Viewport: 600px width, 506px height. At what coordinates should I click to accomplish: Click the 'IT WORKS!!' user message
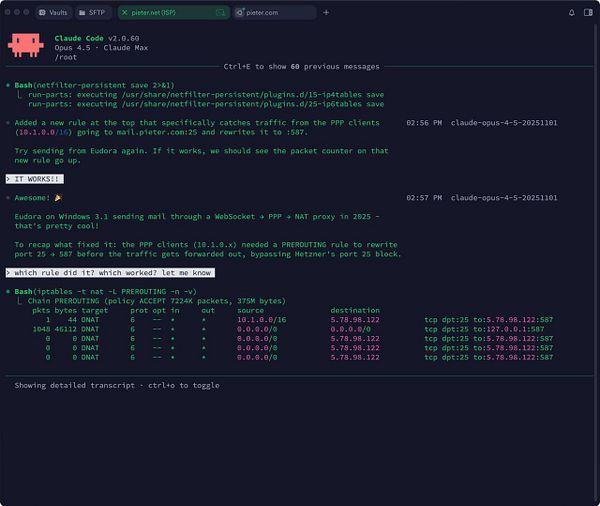[x=34, y=179]
